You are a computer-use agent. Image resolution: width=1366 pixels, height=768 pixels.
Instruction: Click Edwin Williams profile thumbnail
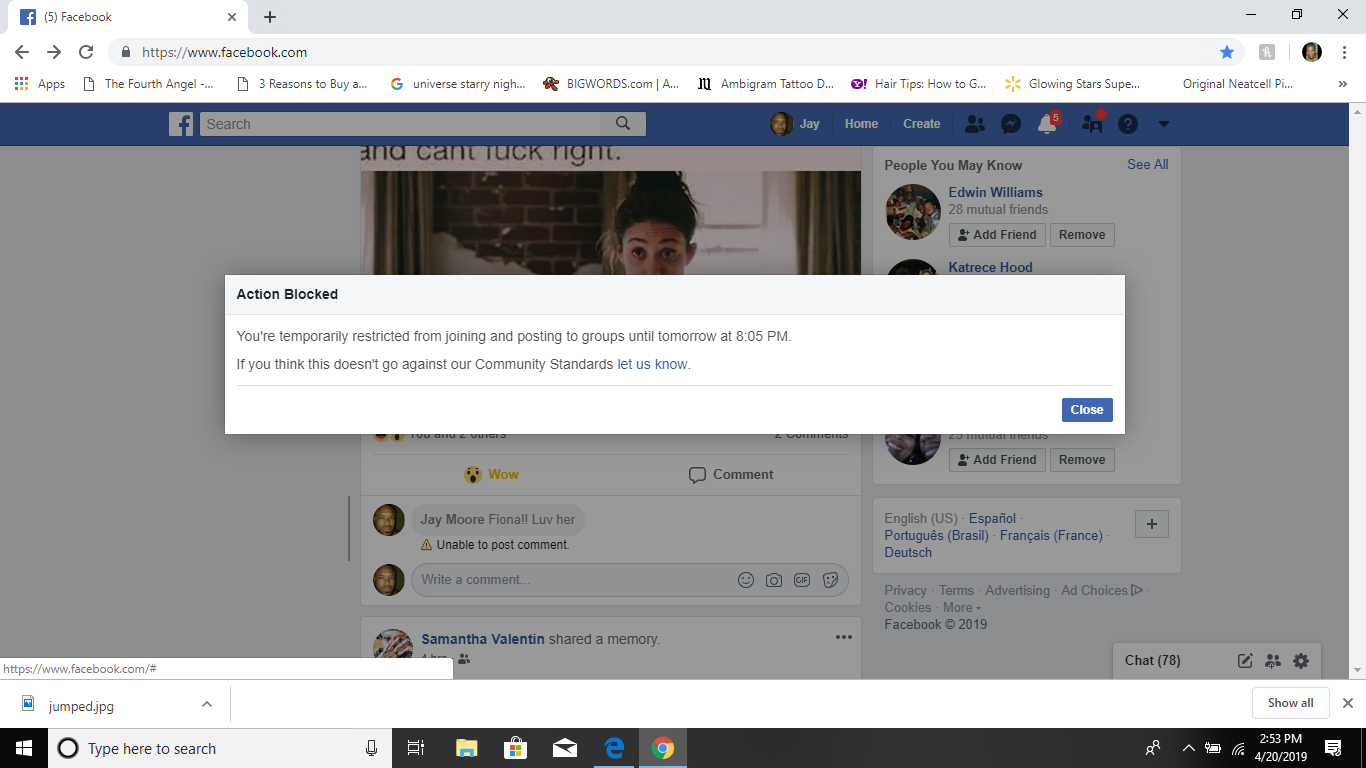click(912, 211)
